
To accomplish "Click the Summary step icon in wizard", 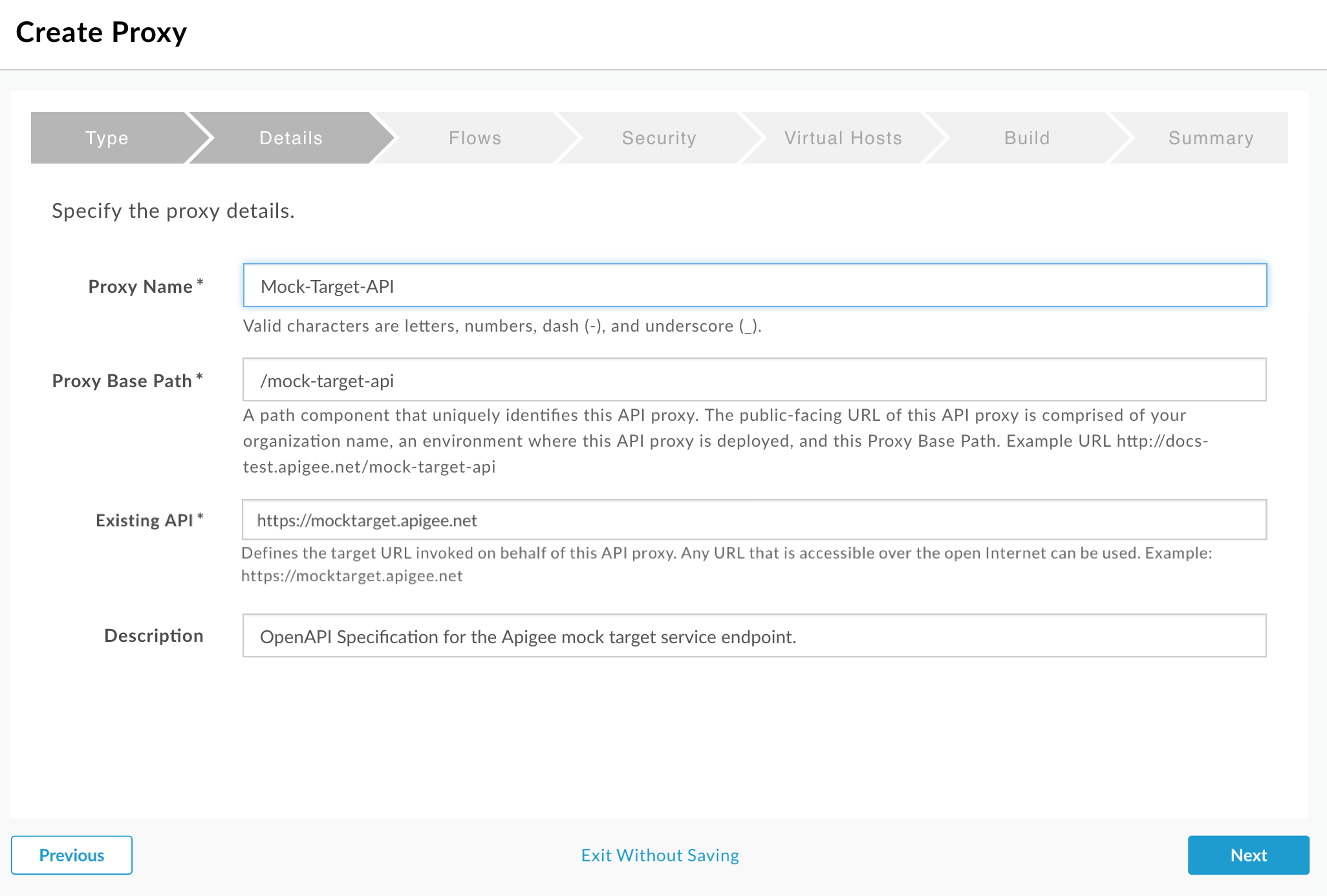I will [1209, 138].
